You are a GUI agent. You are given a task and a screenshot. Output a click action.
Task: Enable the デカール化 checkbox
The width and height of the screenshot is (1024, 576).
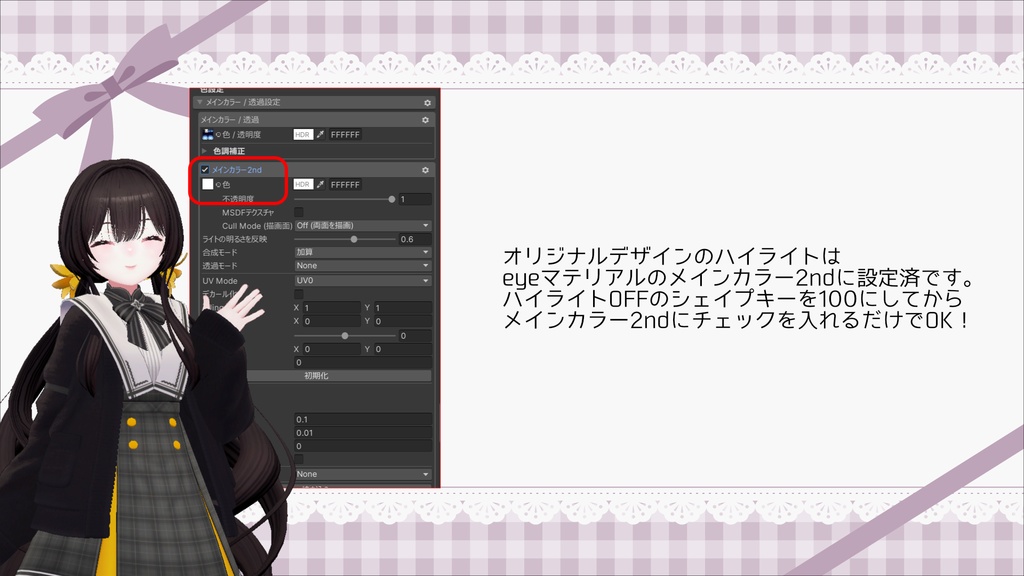pyautogui.click(x=297, y=294)
